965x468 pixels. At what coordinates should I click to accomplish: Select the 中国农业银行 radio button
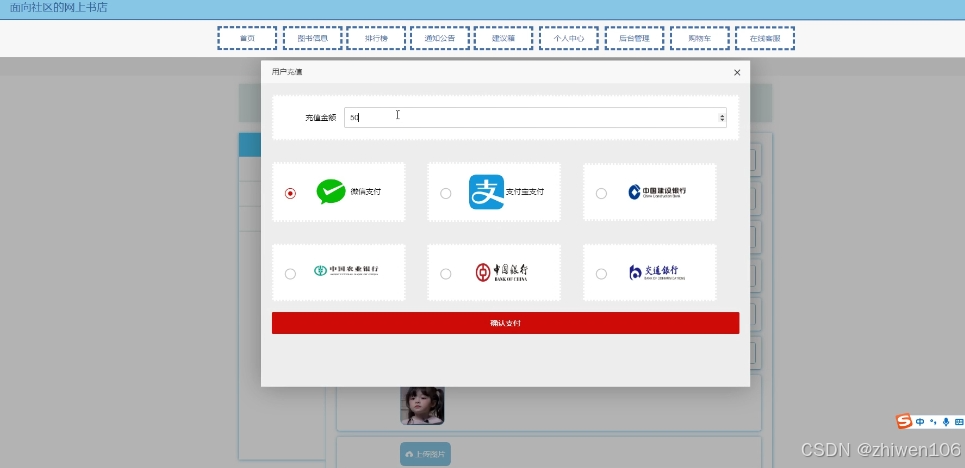(x=290, y=274)
